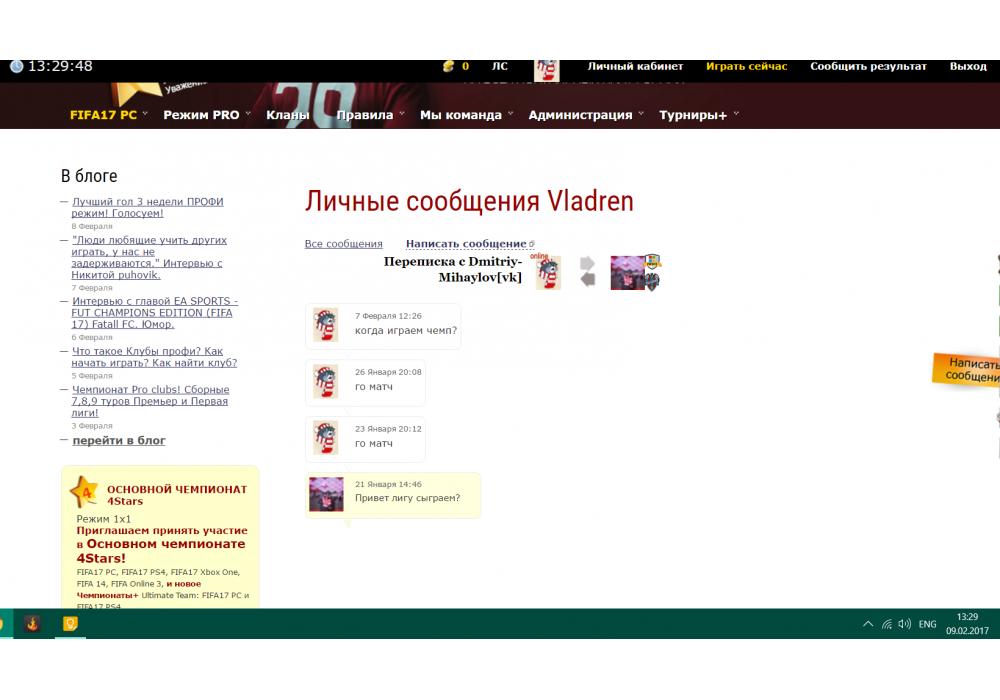Click the Написать сообщение link
Screen dimensions: 1000x700
pos(466,244)
